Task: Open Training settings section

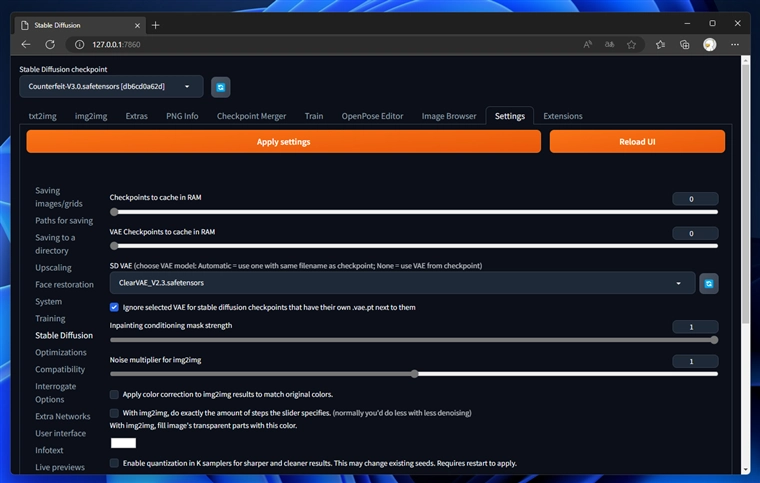Action: [50, 318]
